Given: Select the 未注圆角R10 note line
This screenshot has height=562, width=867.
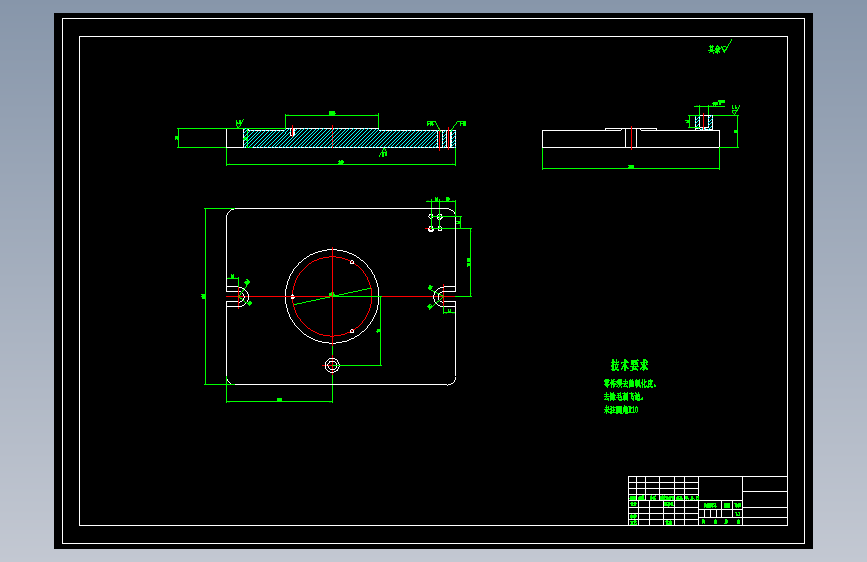Looking at the screenshot, I should (x=621, y=410).
